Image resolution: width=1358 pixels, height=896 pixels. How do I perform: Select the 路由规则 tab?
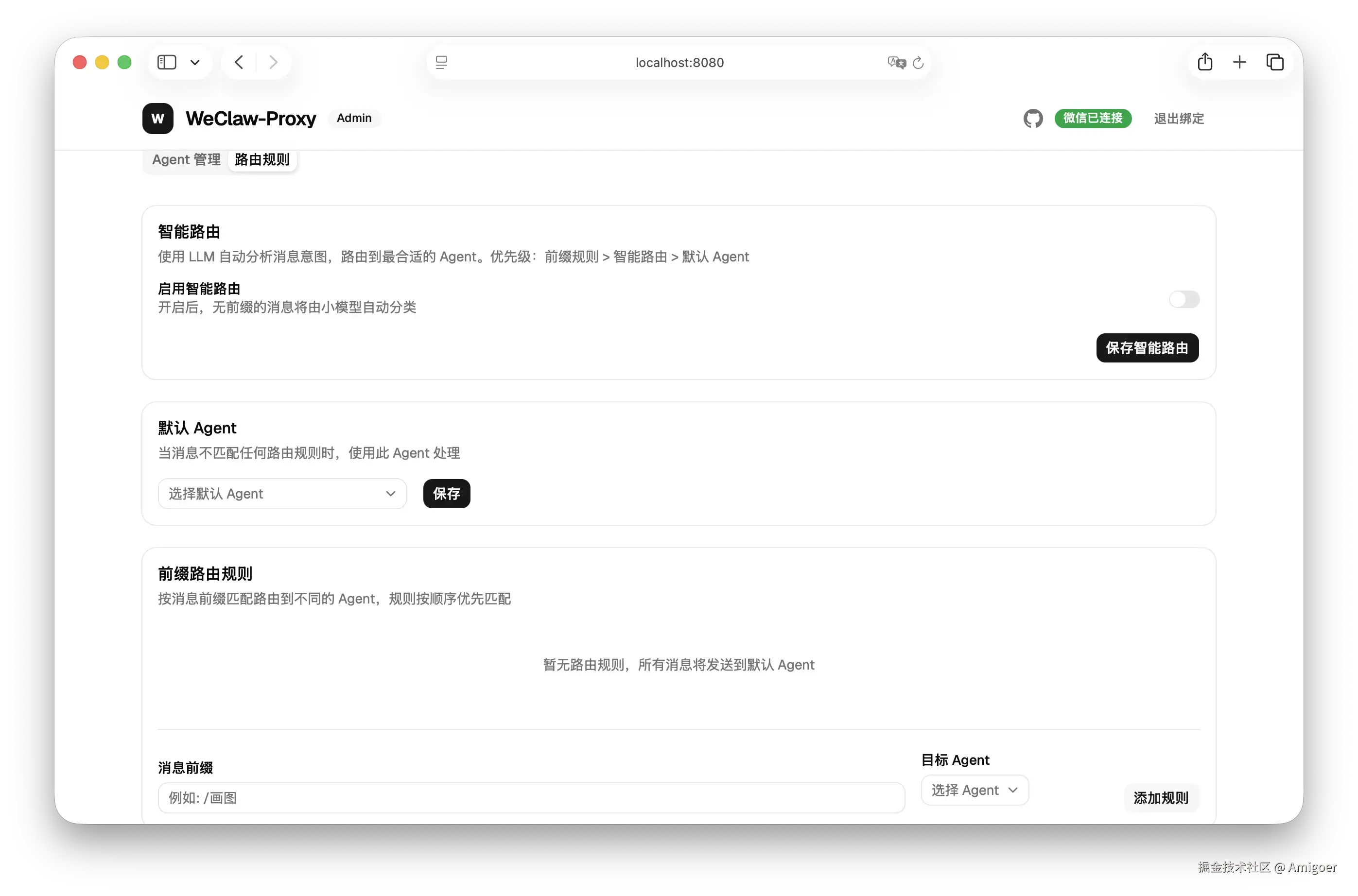point(262,159)
